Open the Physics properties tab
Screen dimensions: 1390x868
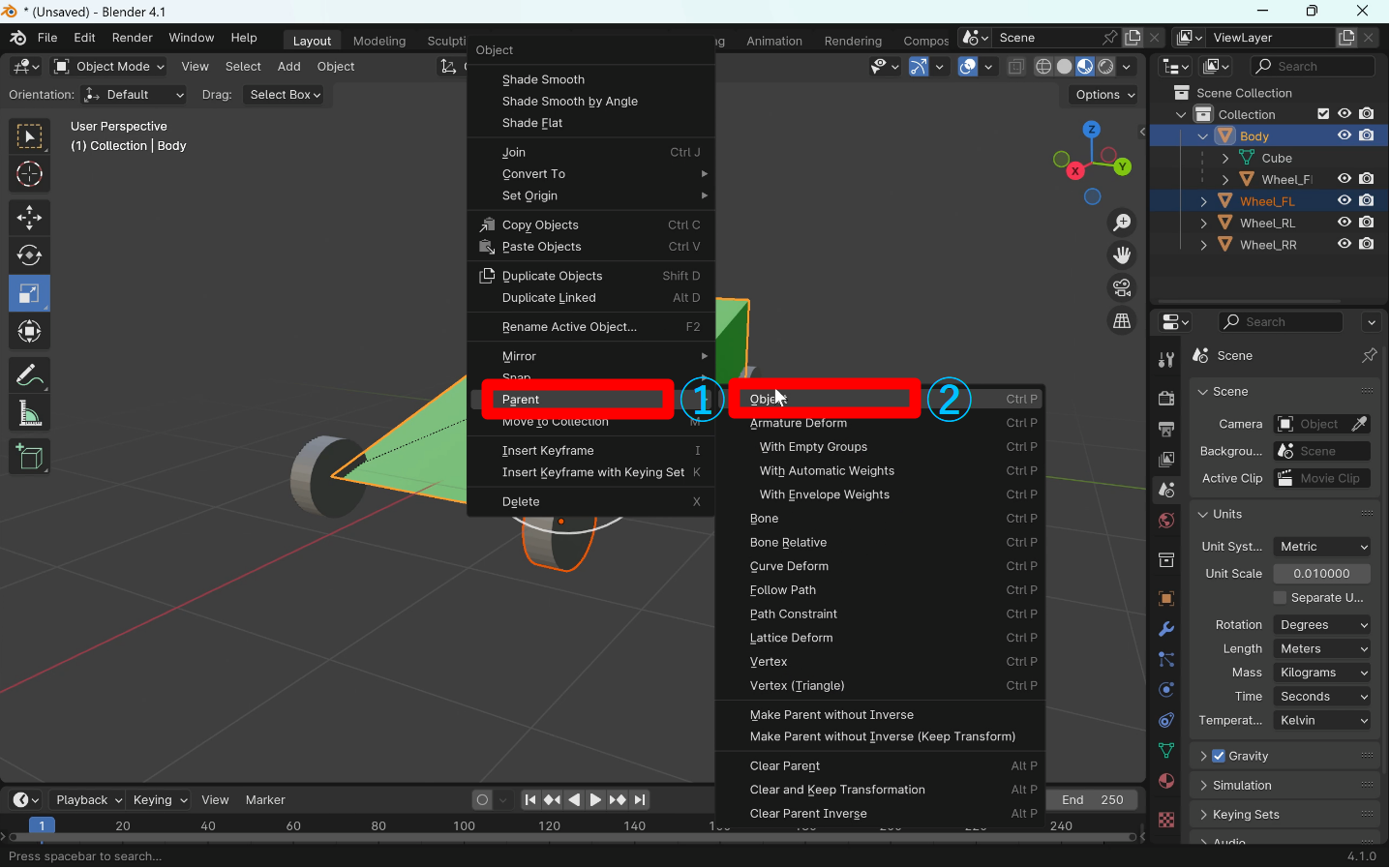[1166, 690]
